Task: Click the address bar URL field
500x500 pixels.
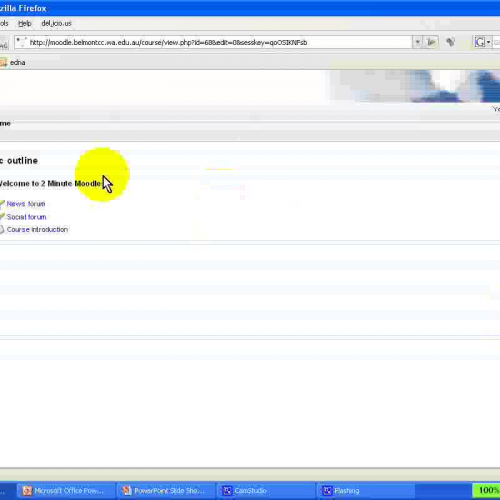Action: tap(213, 42)
